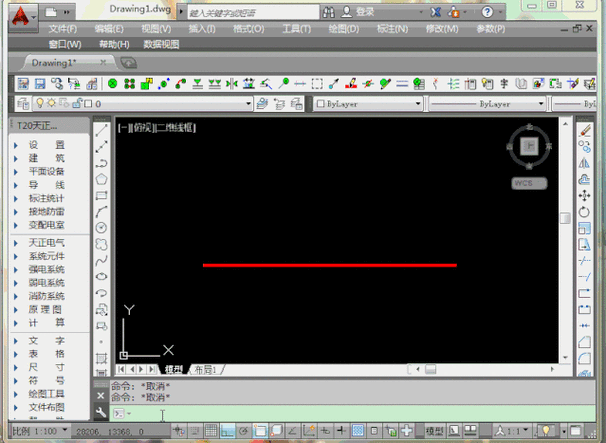The image size is (606, 443).
Task: Click the 登录 sign-in button
Action: tap(364, 12)
